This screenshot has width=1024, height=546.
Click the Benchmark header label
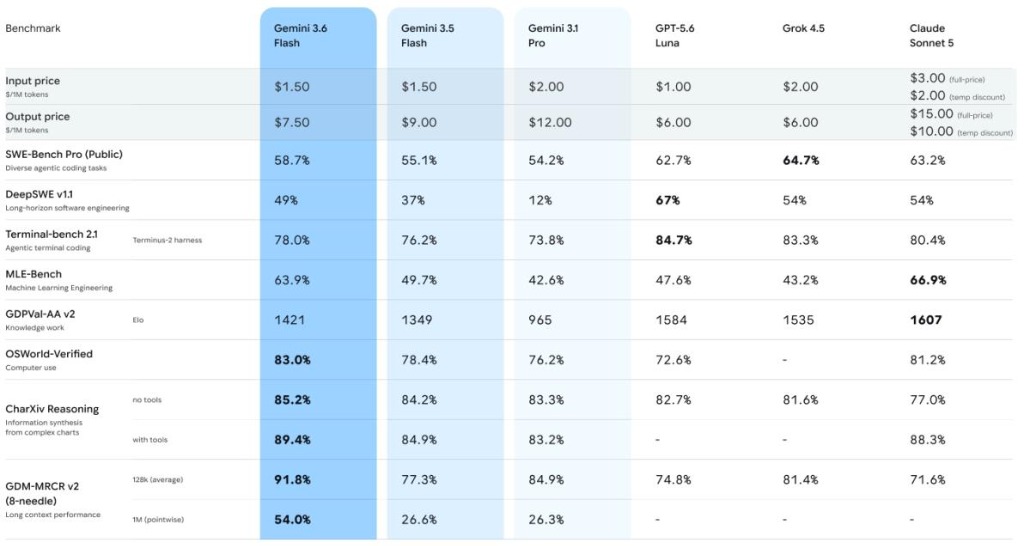click(x=33, y=28)
